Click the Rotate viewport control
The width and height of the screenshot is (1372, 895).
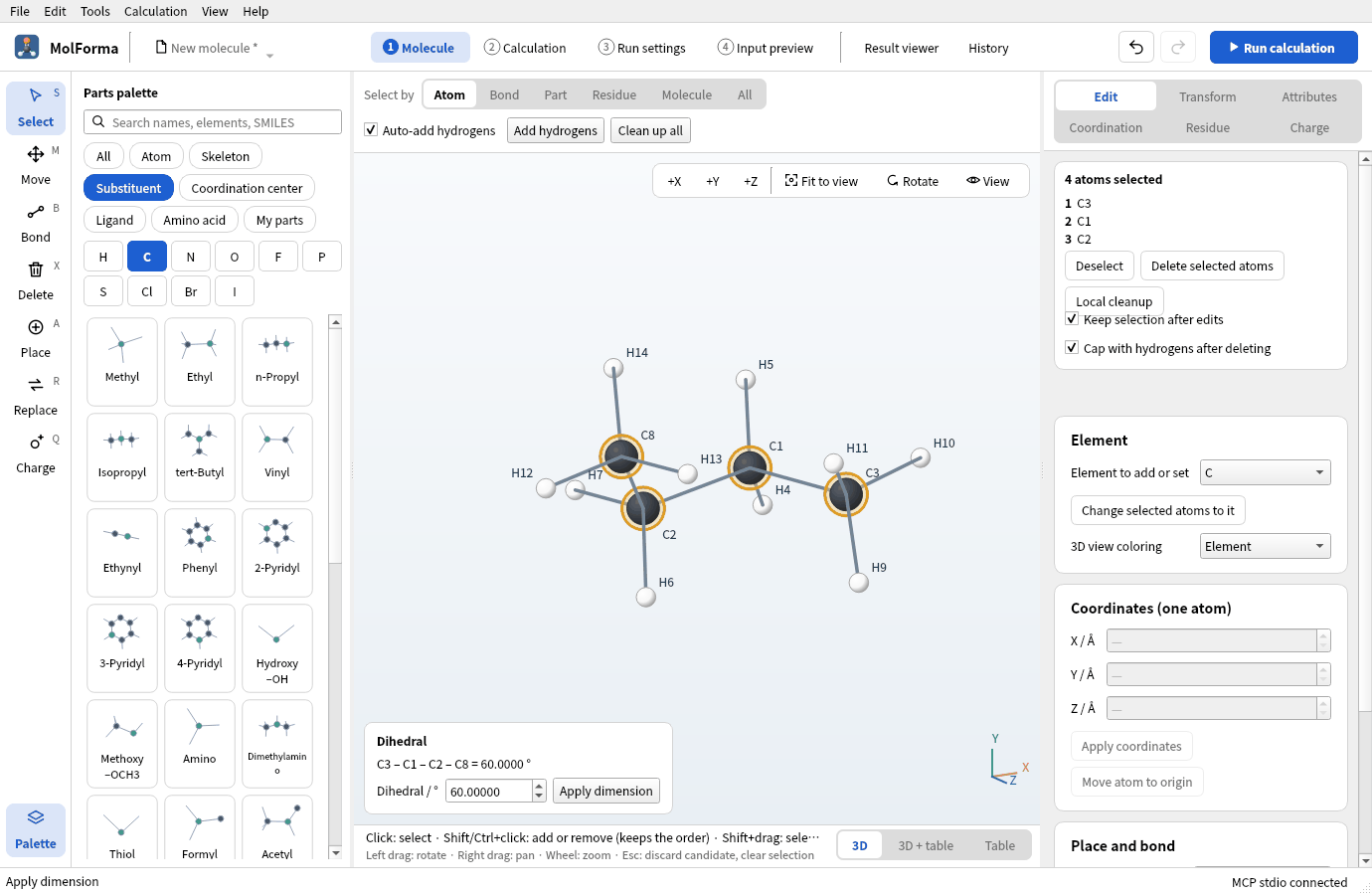913,181
